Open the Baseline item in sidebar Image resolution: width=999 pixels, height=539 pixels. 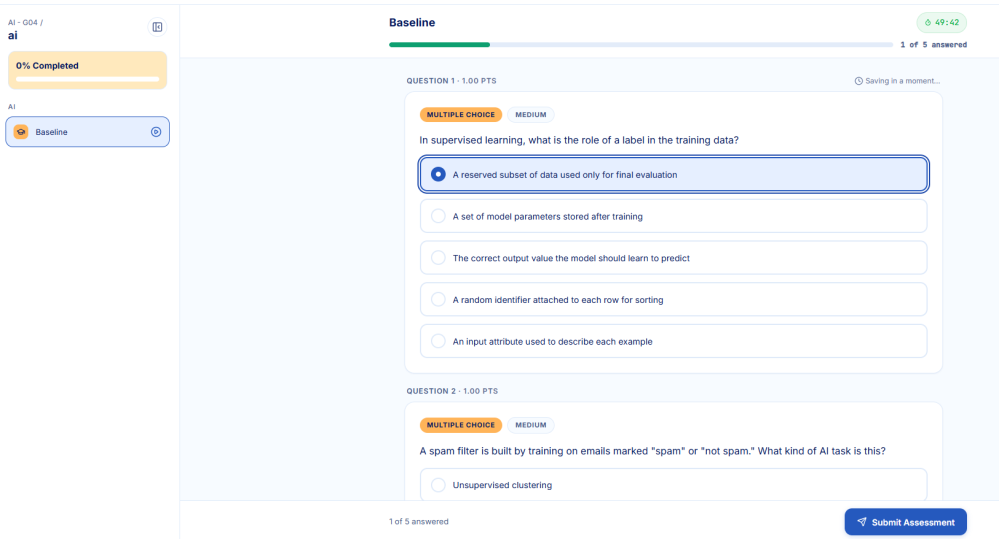tap(87, 132)
